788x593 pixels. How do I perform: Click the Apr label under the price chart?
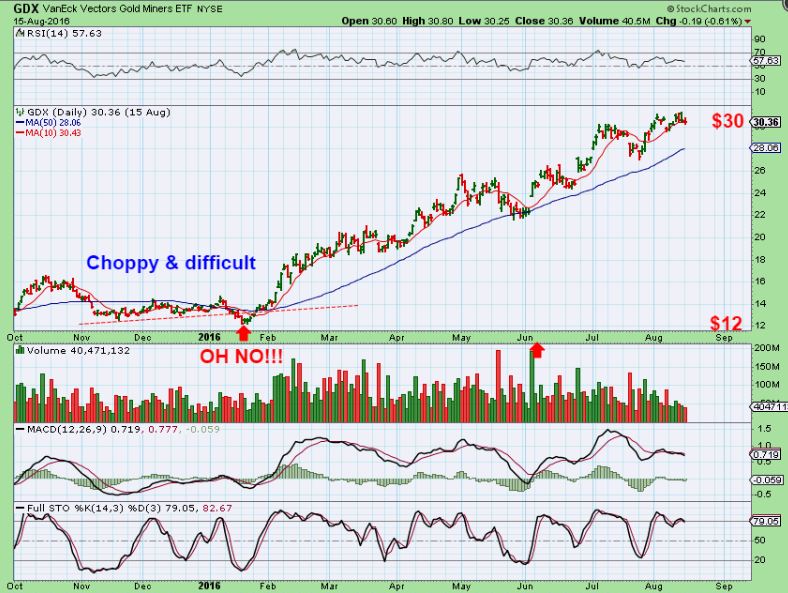397,337
